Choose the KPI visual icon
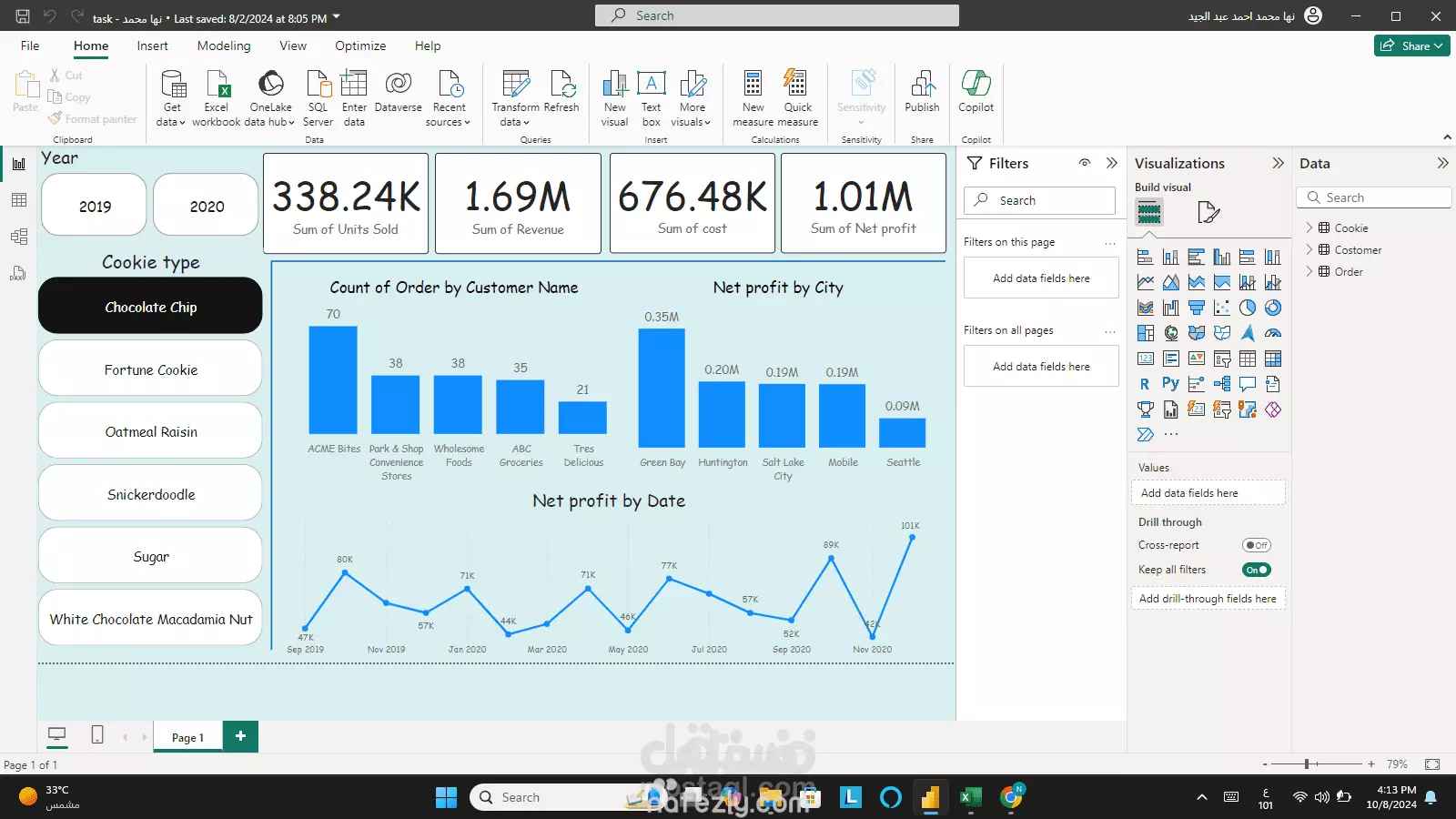Image resolution: width=1456 pixels, height=819 pixels. (1197, 359)
